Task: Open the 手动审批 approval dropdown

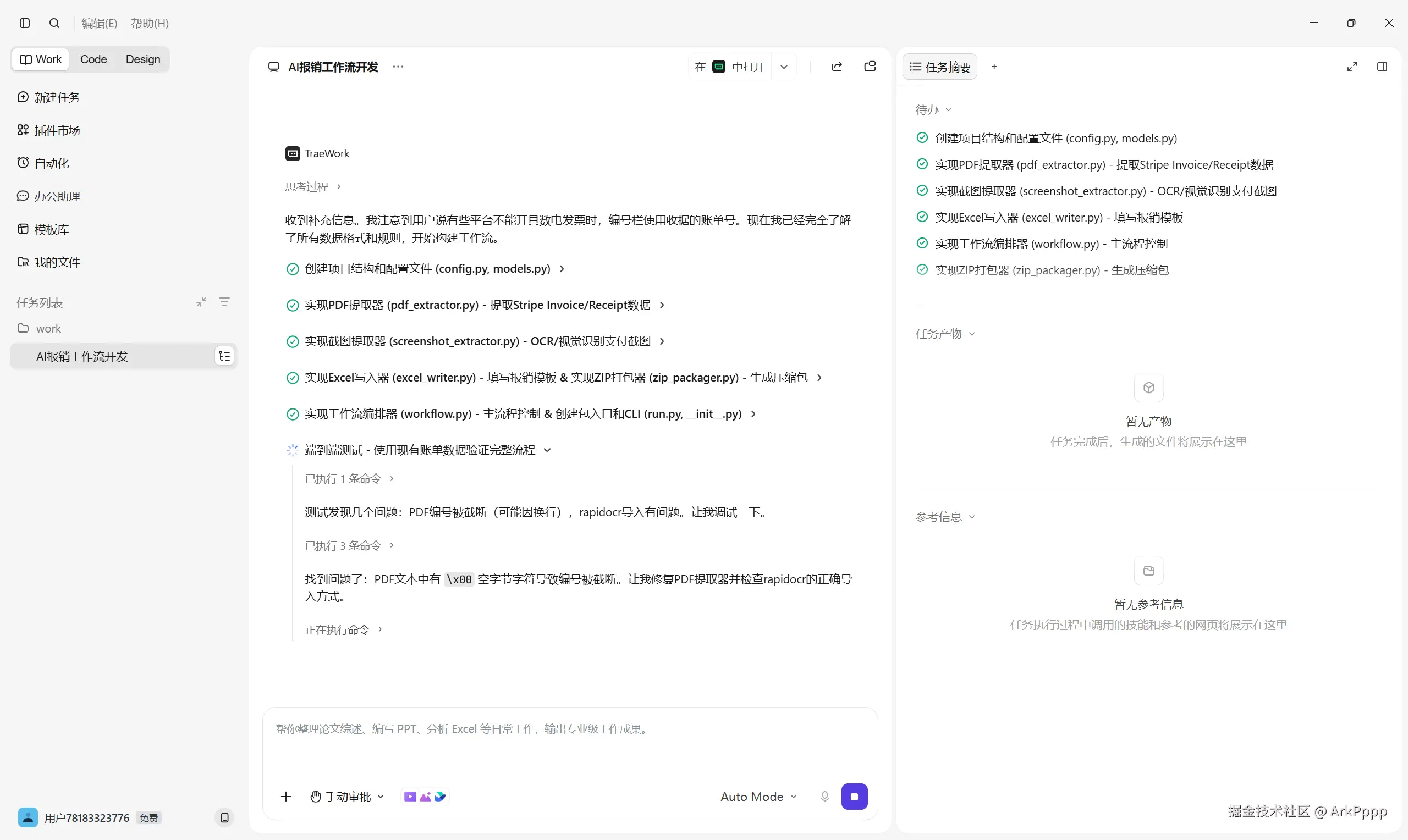Action: pyautogui.click(x=347, y=797)
